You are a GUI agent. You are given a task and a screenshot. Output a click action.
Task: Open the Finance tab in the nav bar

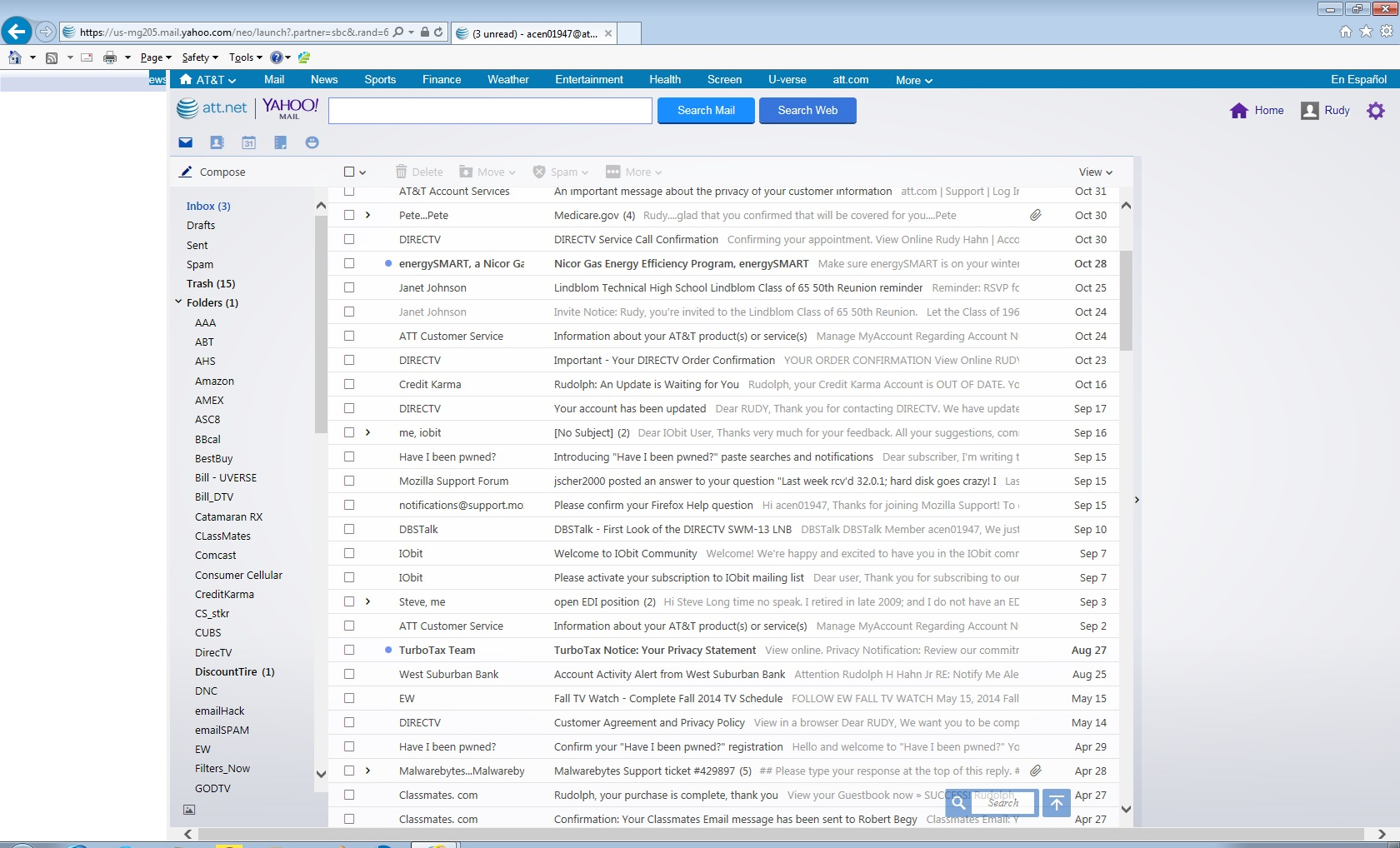[442, 79]
